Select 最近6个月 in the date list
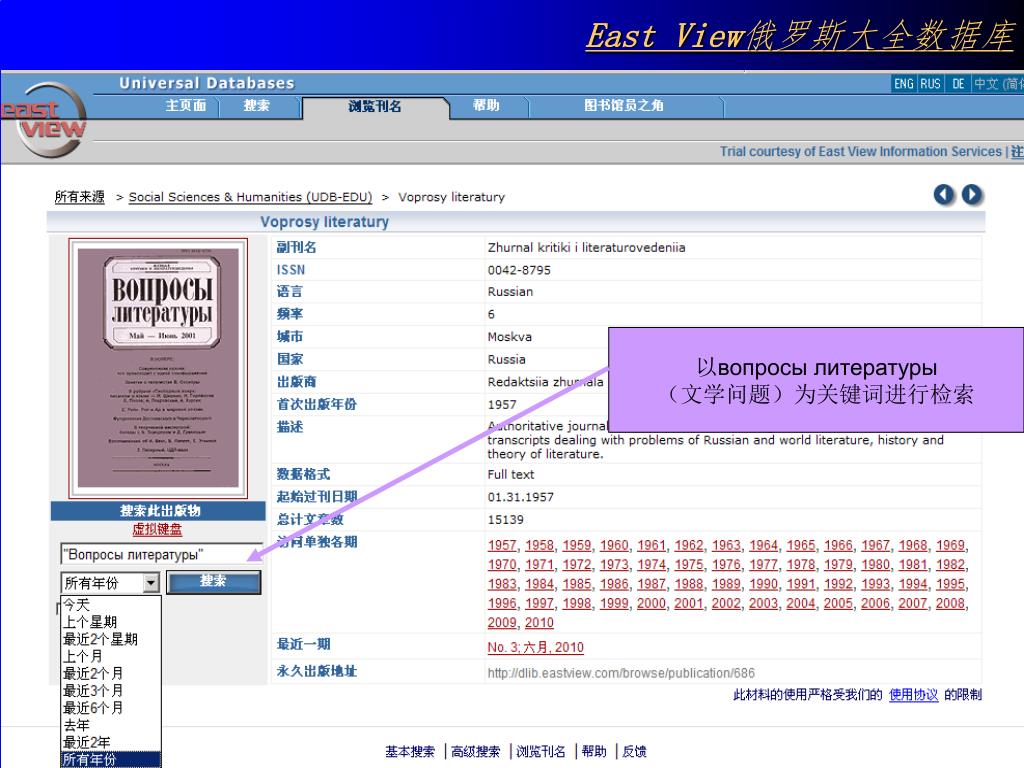Image resolution: width=1024 pixels, height=768 pixels. [x=93, y=708]
